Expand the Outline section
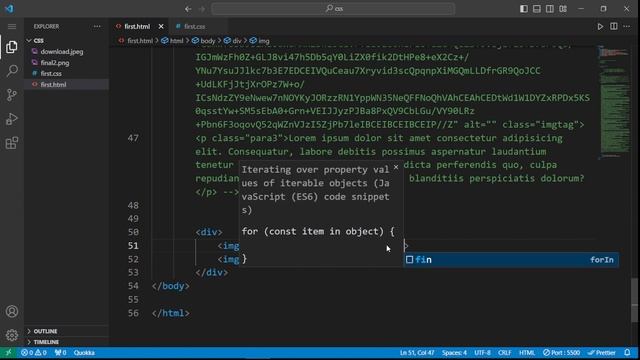 pos(45,331)
